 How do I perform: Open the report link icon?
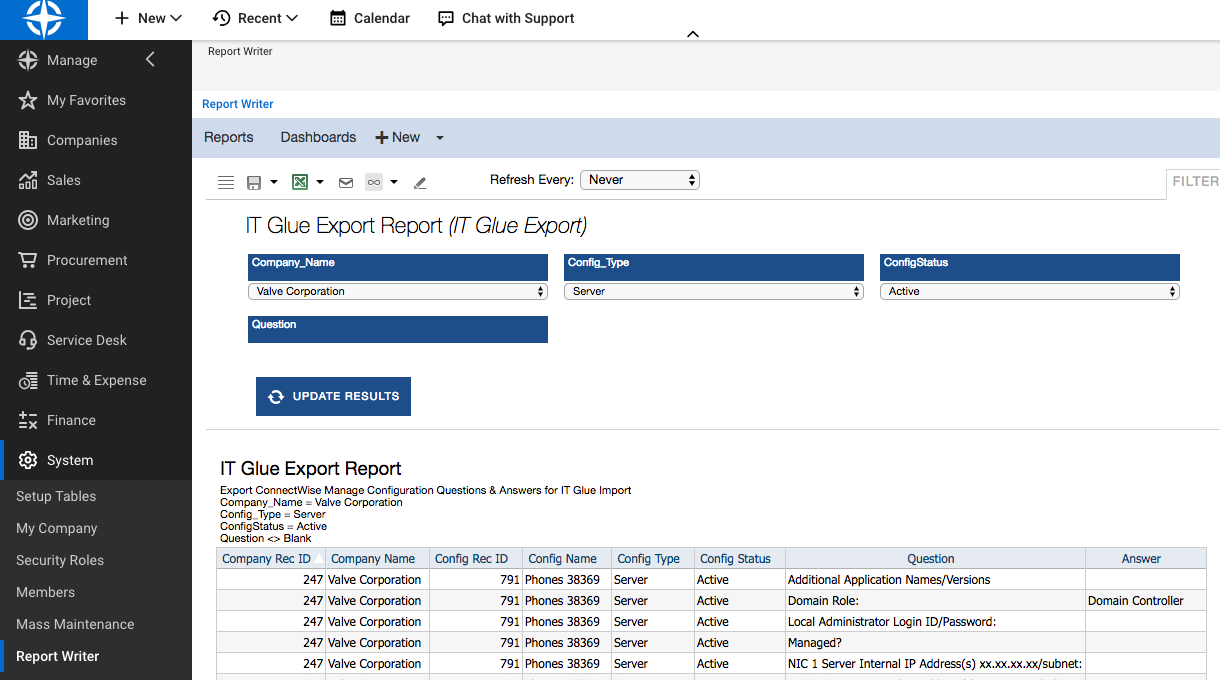372,182
